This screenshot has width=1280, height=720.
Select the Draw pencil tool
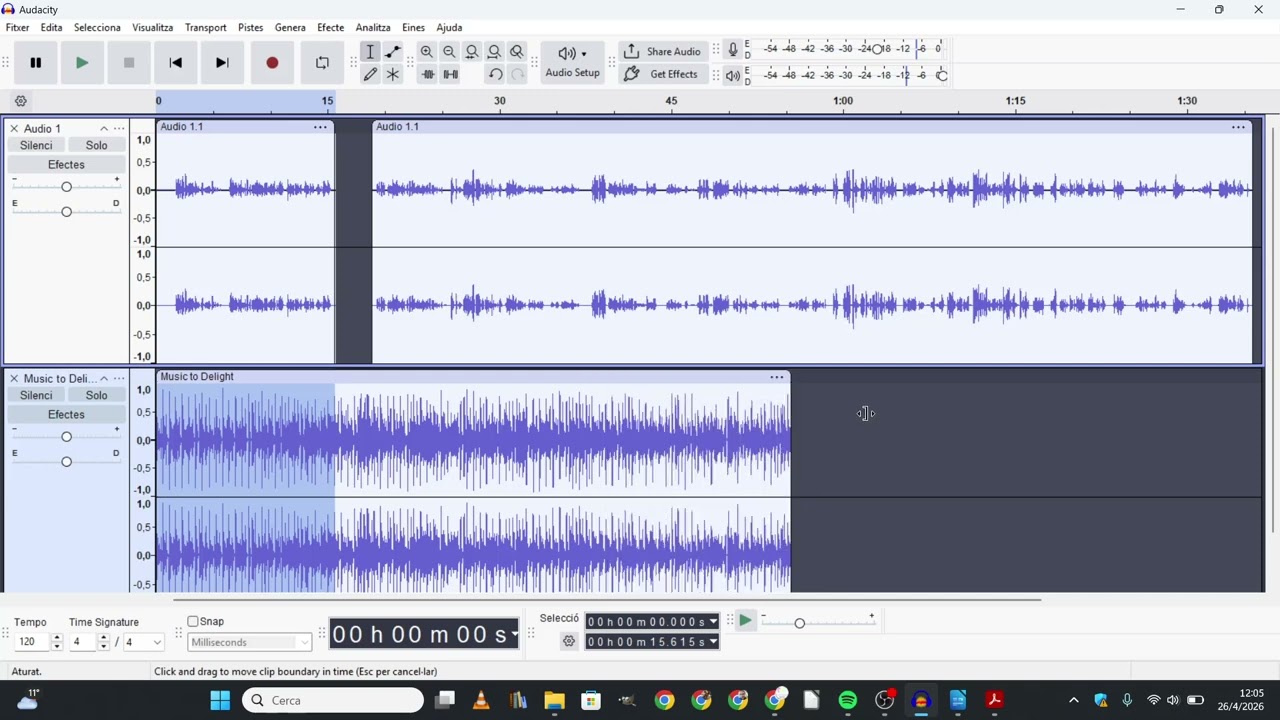[x=370, y=74]
